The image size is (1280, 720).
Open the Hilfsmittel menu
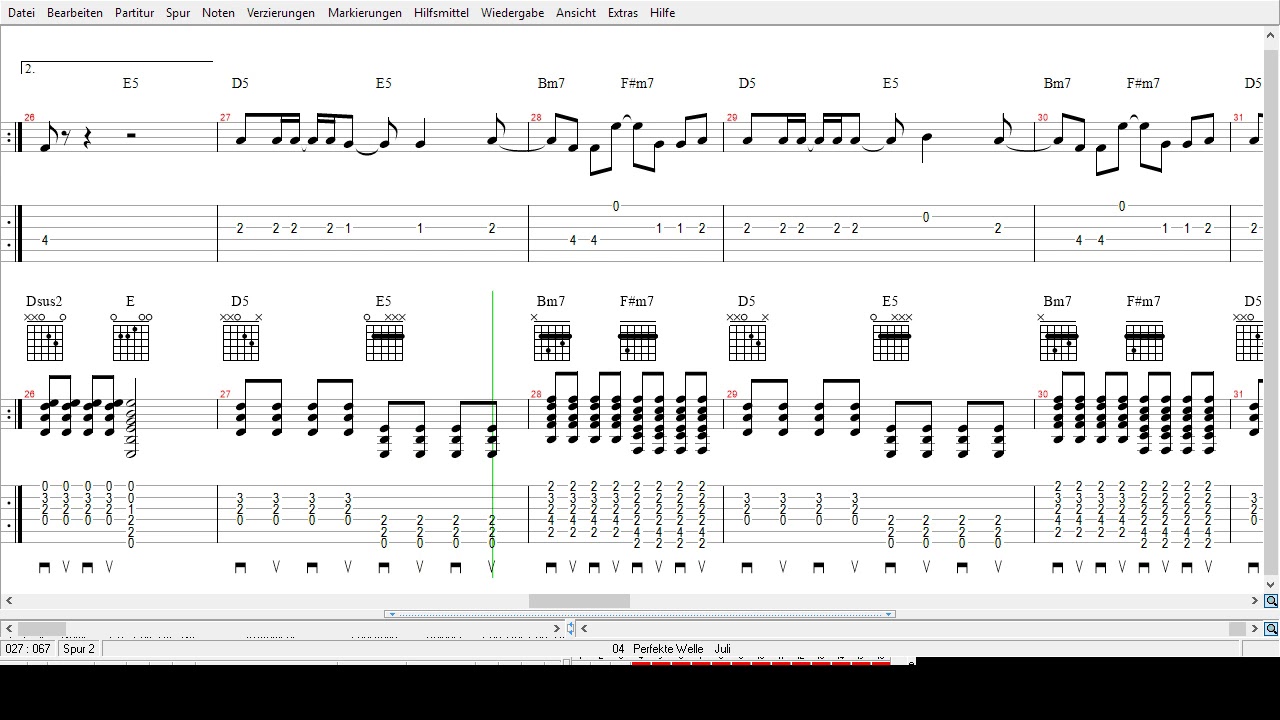(441, 13)
